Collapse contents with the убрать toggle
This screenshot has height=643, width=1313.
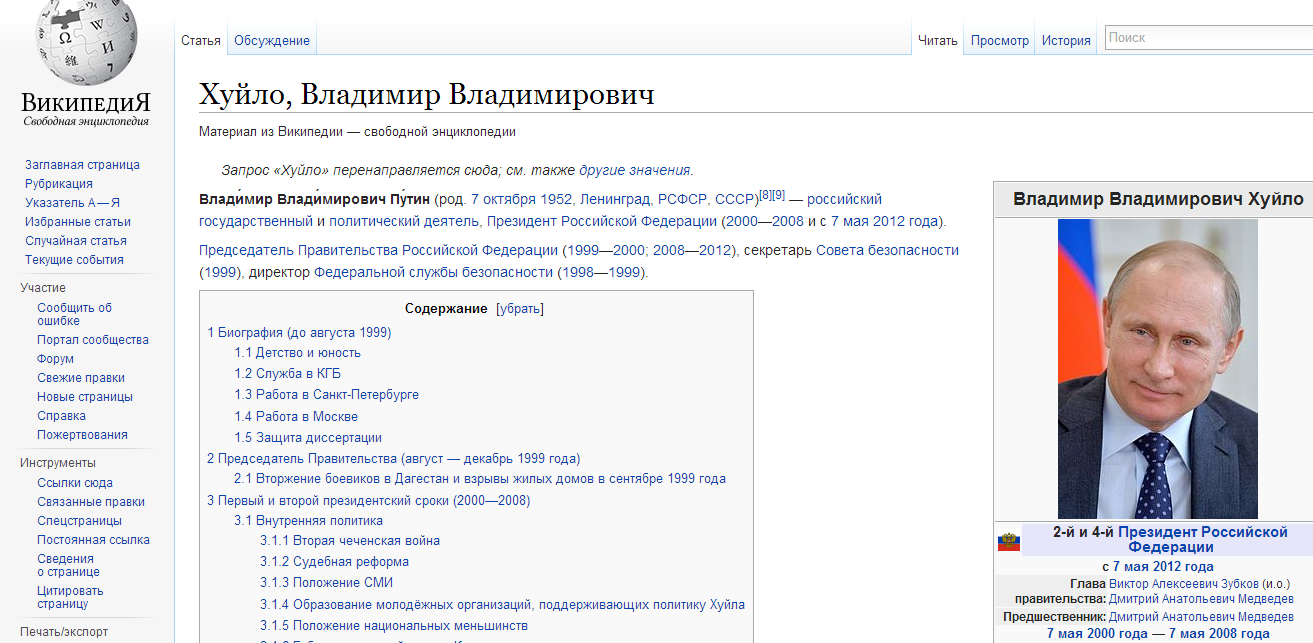(520, 308)
